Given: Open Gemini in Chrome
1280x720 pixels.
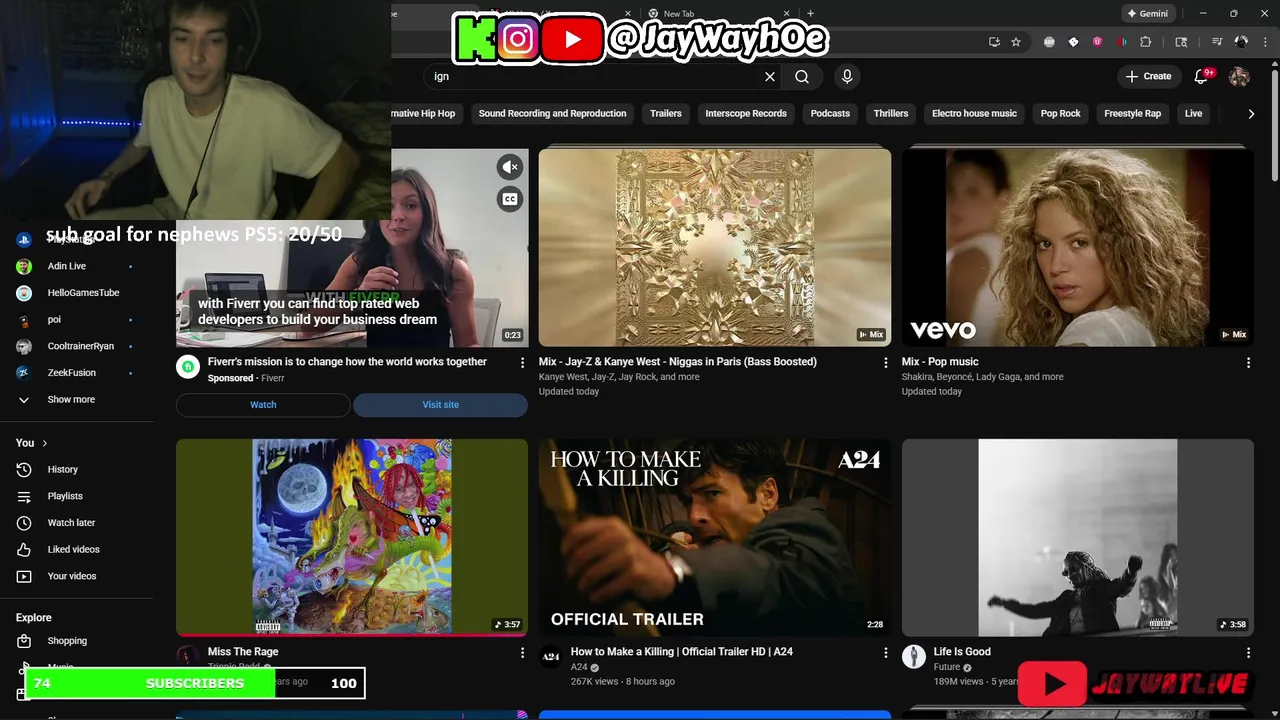Looking at the screenshot, I should point(1147,14).
